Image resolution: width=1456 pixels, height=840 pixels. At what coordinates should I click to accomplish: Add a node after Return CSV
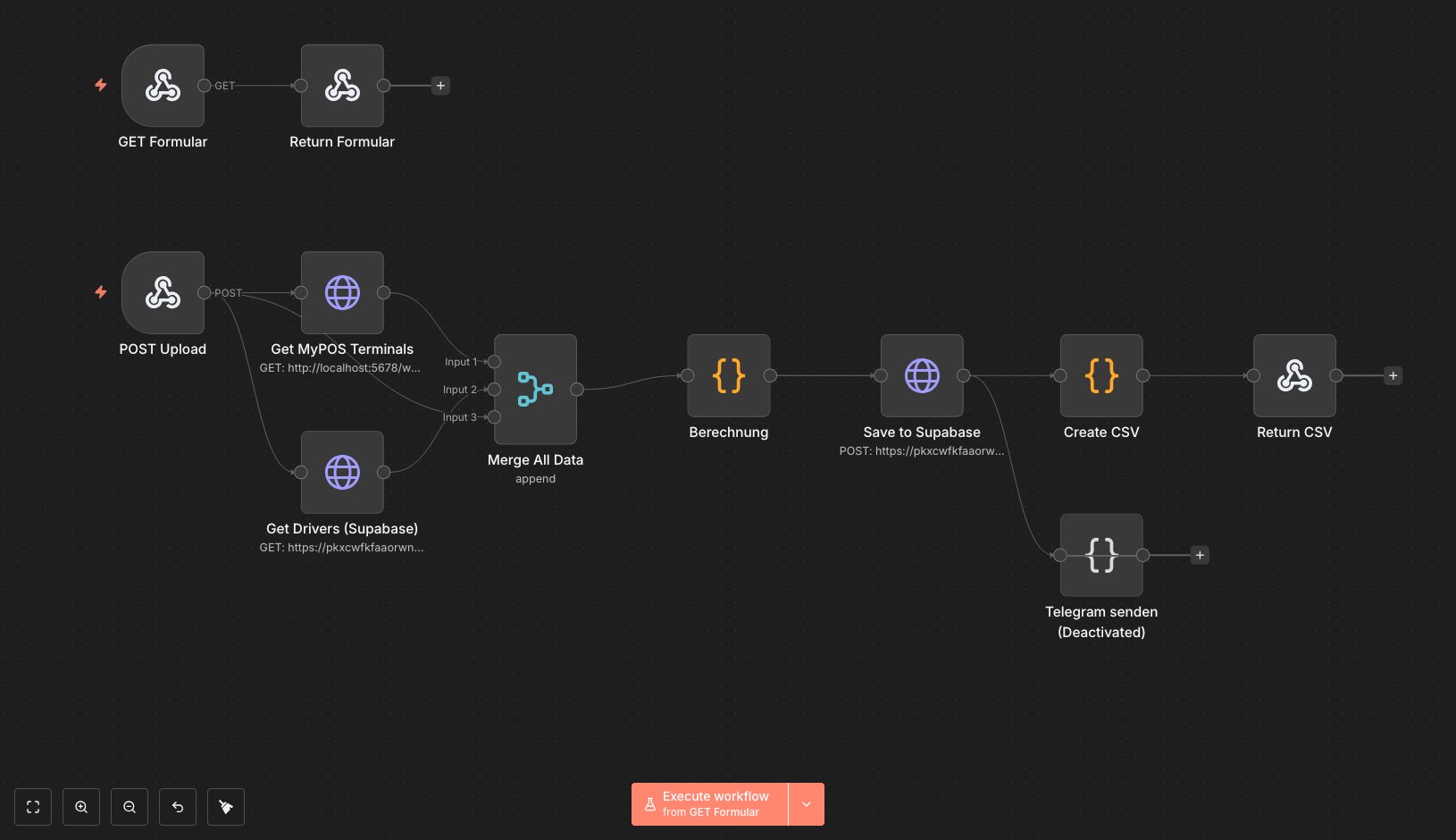[x=1393, y=375]
